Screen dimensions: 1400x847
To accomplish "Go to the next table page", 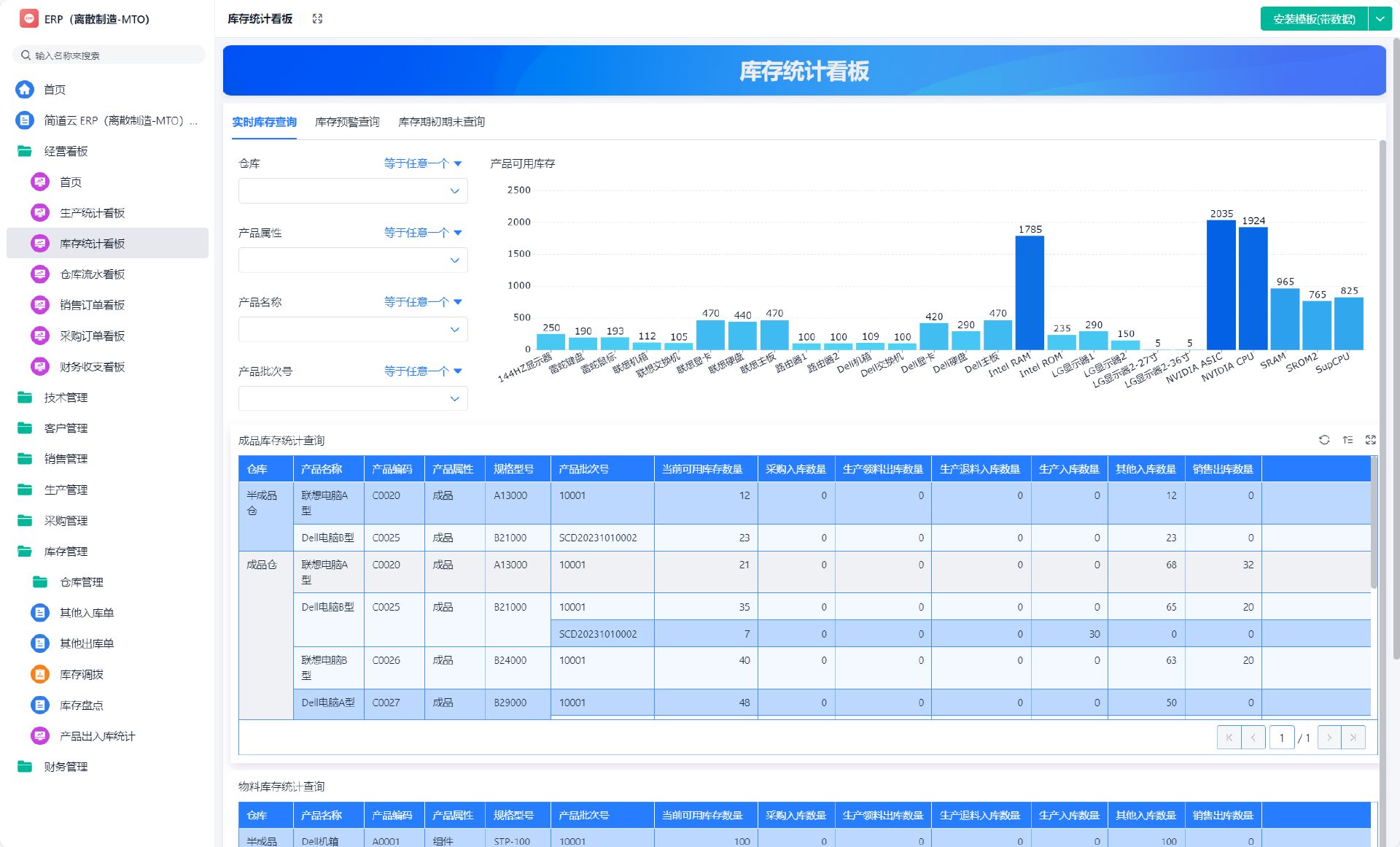I will (x=1329, y=738).
